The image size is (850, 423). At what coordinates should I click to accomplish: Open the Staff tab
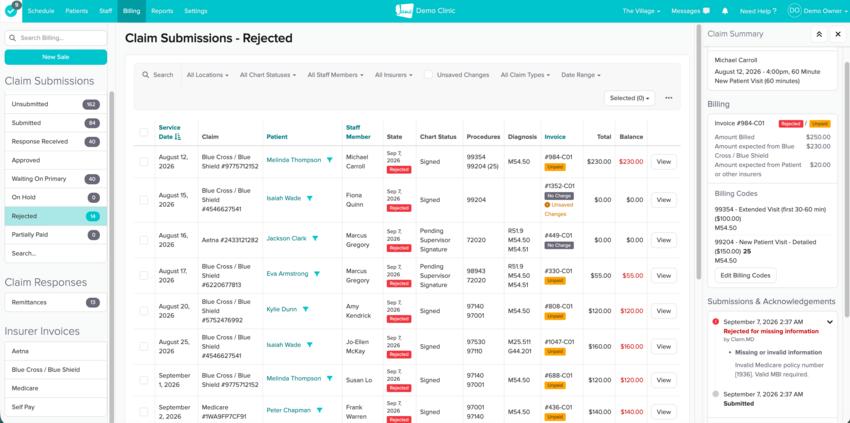pyautogui.click(x=106, y=11)
